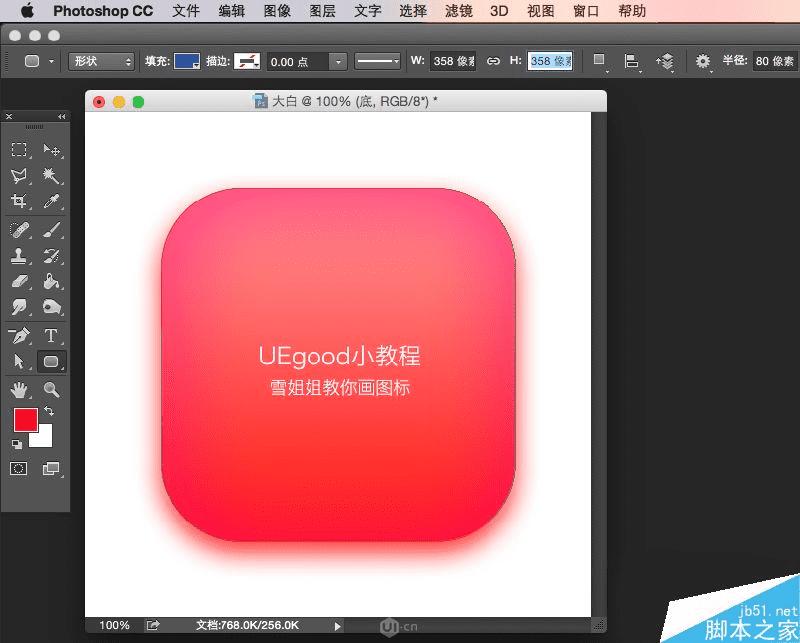800x643 pixels.
Task: Click the status bar share icon
Action: coord(153,625)
